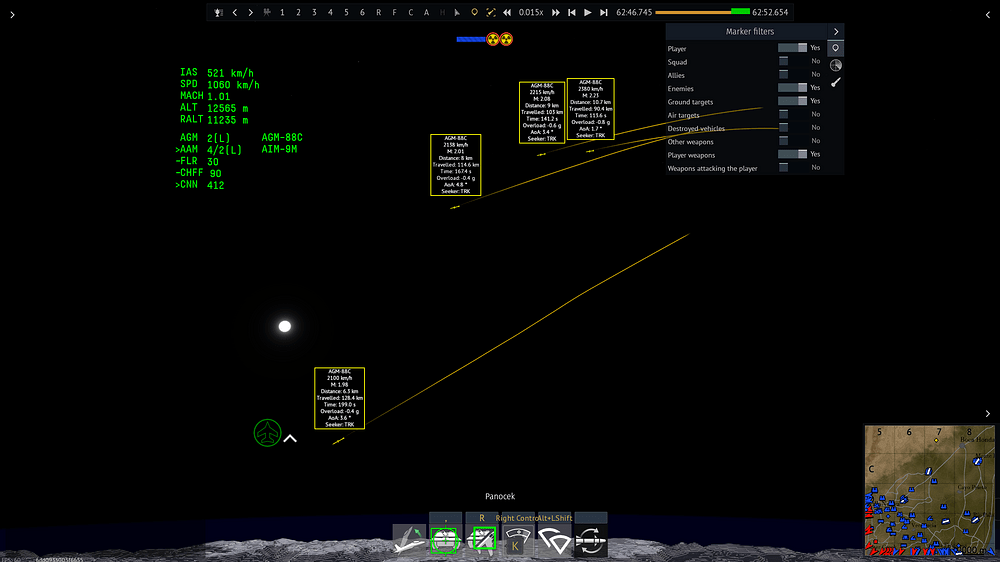Click the switch missile weapon icon
The width and height of the screenshot is (1000, 562).
(591, 541)
